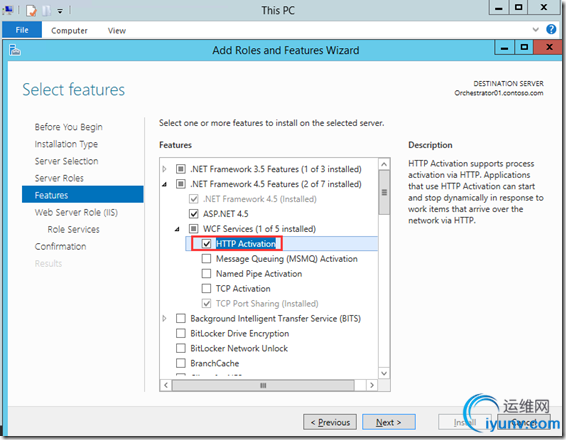Uncheck the HTTP Activation checkbox
The width and height of the screenshot is (566, 440).
pyautogui.click(x=206, y=244)
